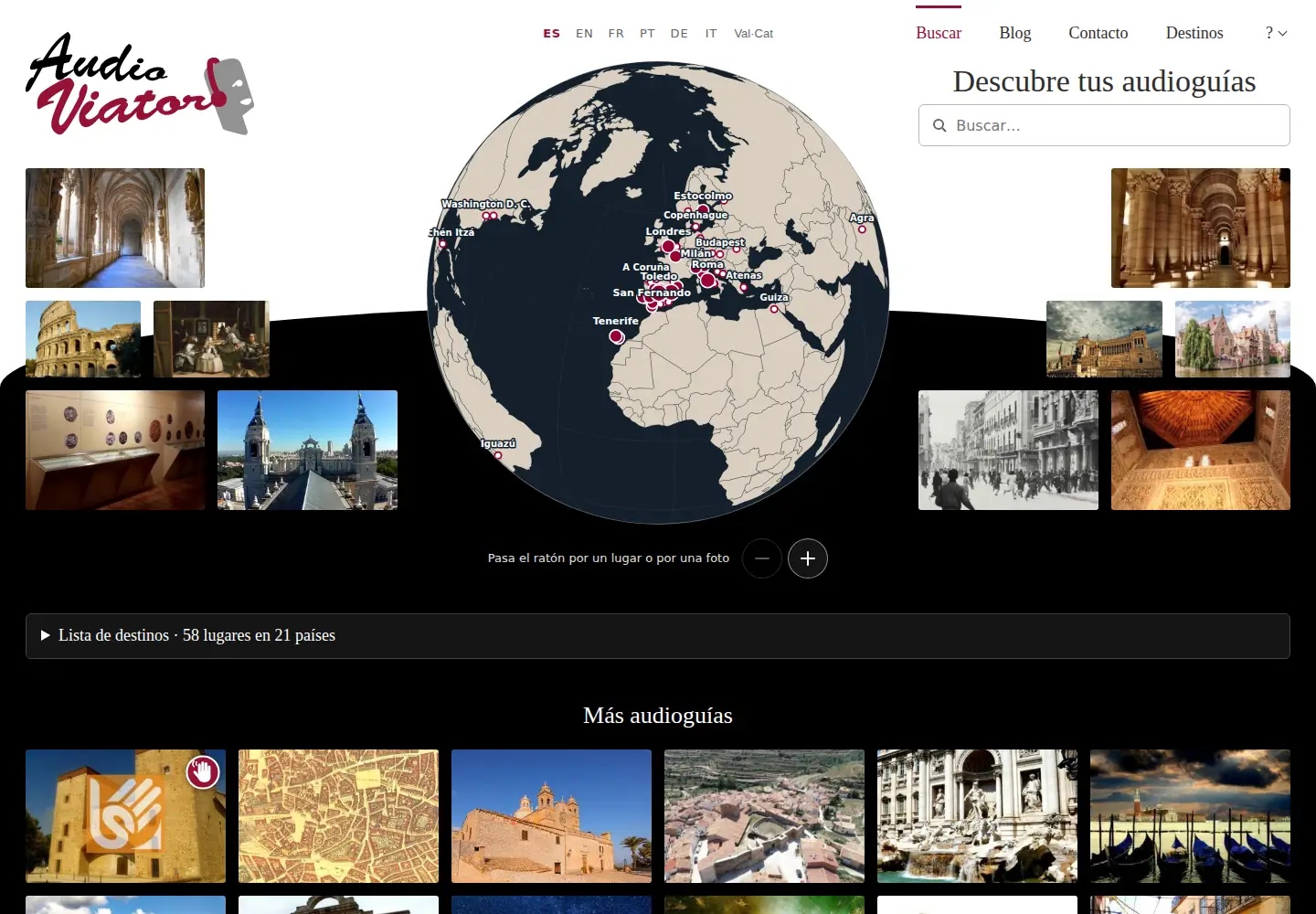Switch language to Val·Cat
Image resolution: width=1316 pixels, height=914 pixels.
754,34
